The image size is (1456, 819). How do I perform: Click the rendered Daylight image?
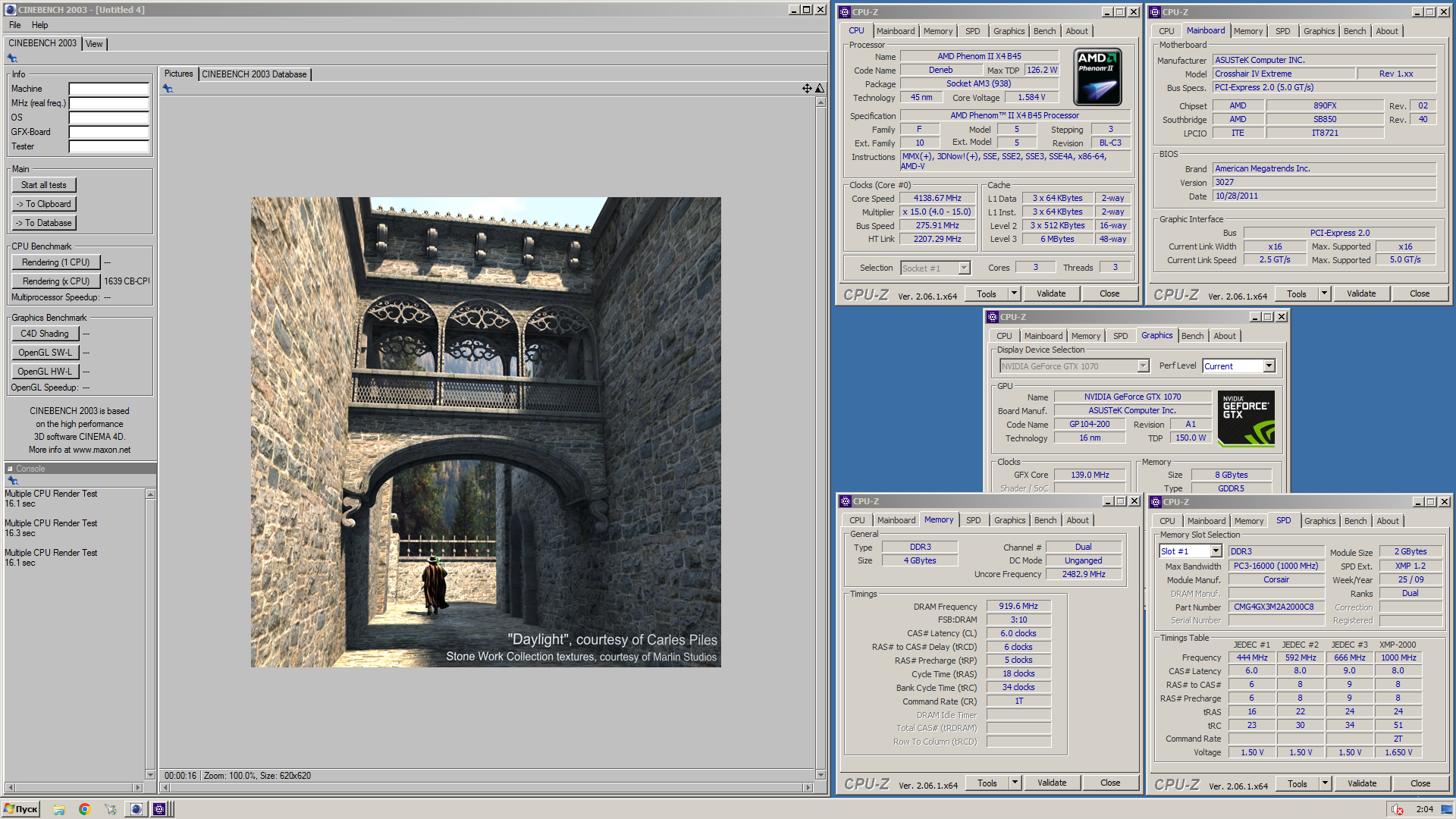(x=486, y=432)
